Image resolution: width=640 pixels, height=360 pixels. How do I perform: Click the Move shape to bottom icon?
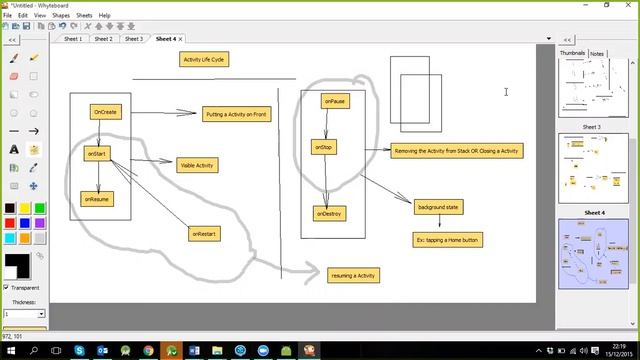131,26
